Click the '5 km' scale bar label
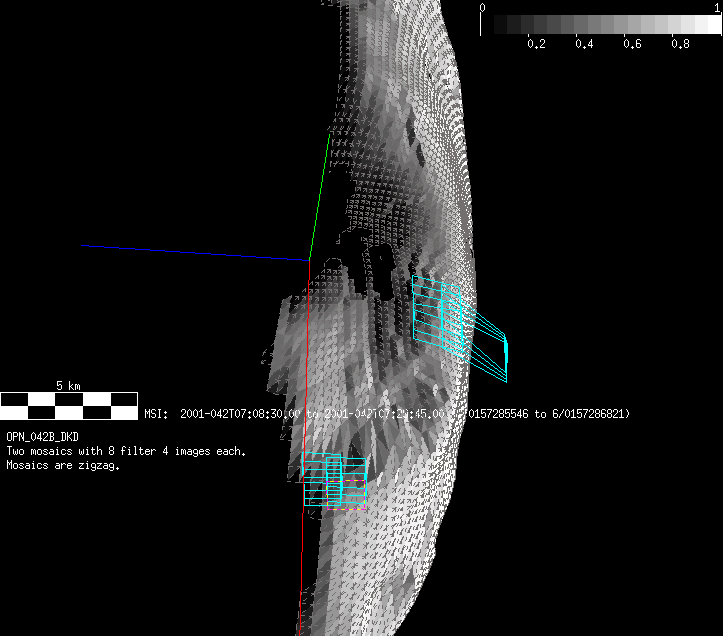Screen dimensions: 723x636 [68, 386]
